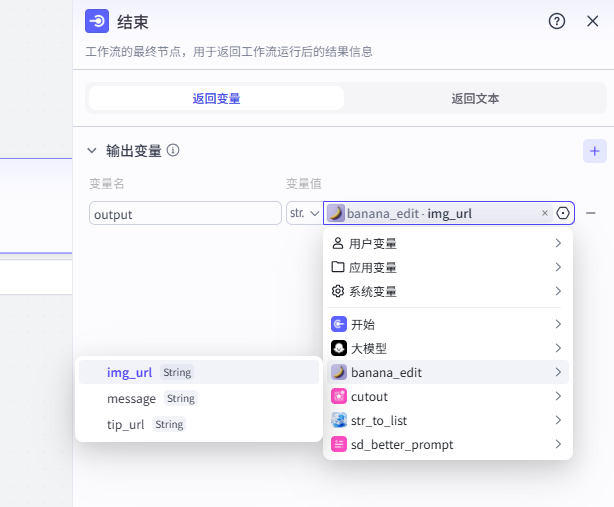This screenshot has width=614, height=507.
Task: Click the help question mark icon
Action: tap(557, 21)
